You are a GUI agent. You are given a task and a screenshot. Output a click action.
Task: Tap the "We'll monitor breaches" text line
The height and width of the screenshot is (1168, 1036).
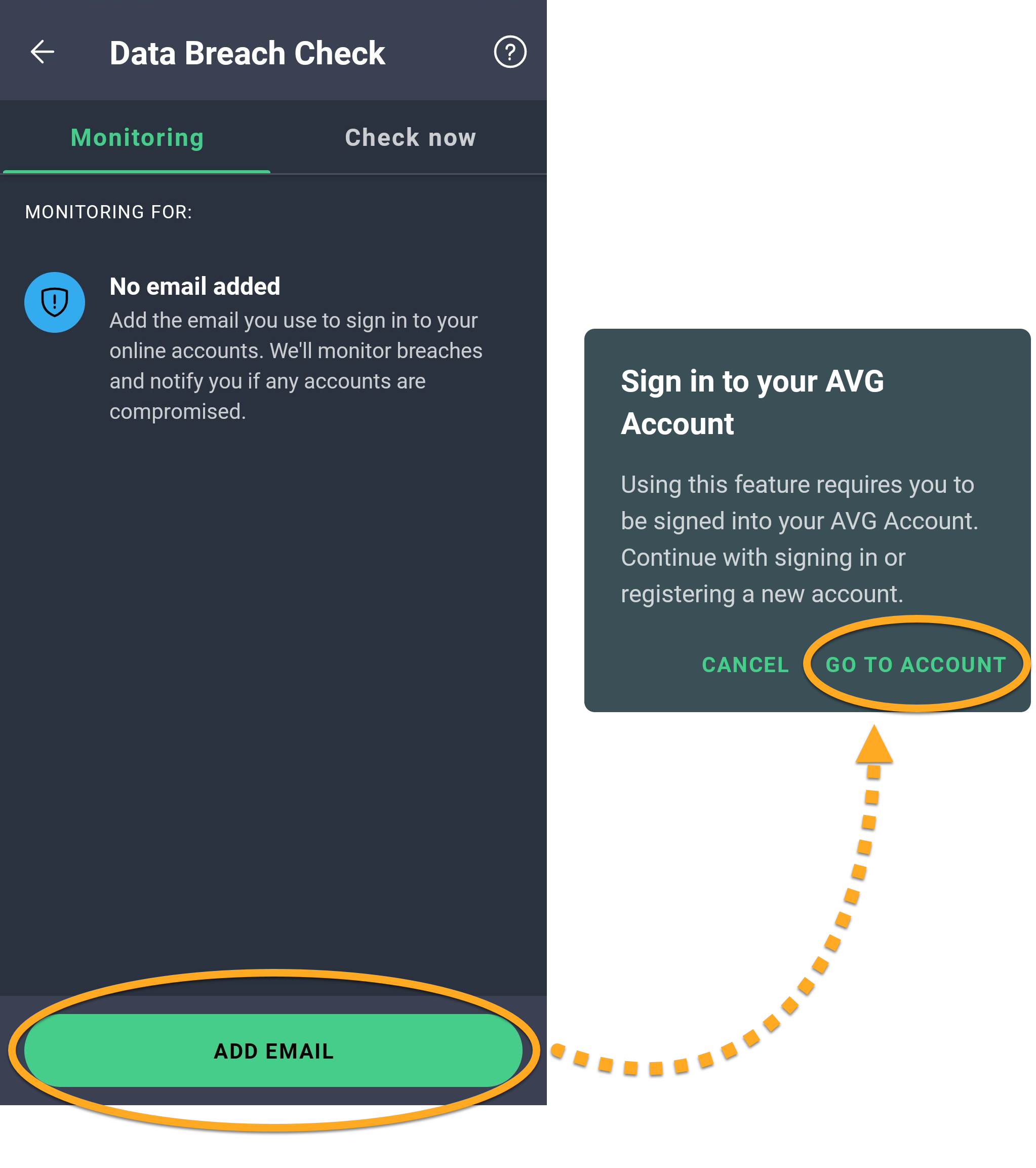(376, 351)
